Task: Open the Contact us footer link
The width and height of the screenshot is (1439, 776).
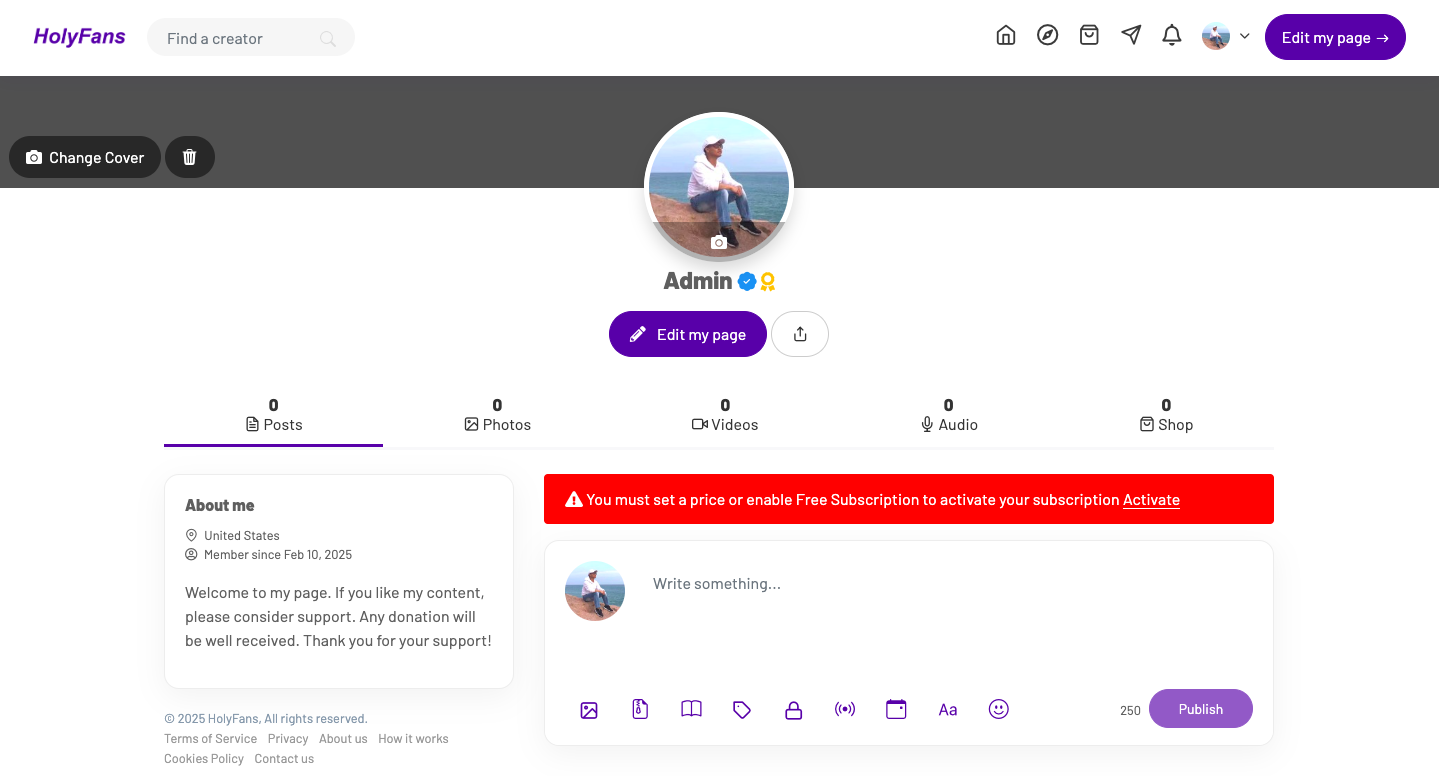Action: (x=284, y=759)
